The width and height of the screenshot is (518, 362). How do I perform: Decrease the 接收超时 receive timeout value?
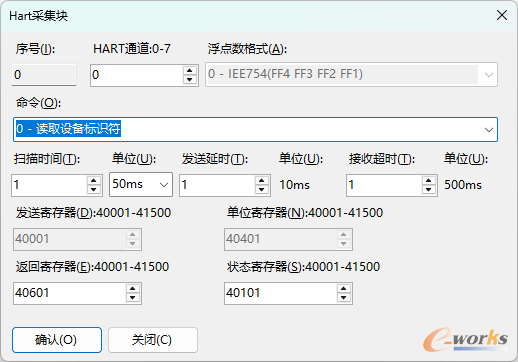429,190
